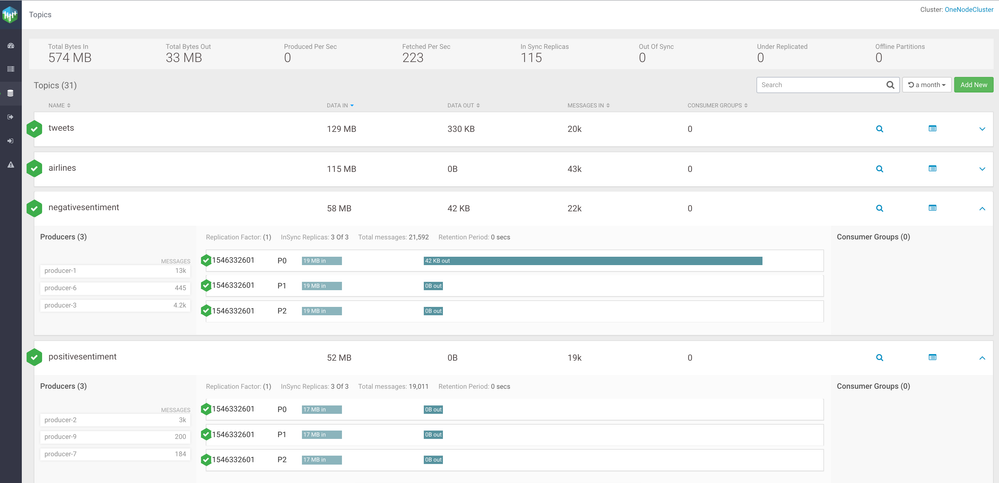Image resolution: width=999 pixels, height=483 pixels.
Task: Click positivesentiment P2 partition status check
Action: [x=206, y=460]
